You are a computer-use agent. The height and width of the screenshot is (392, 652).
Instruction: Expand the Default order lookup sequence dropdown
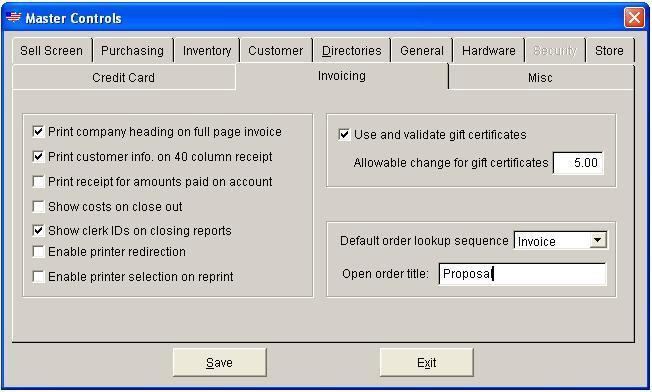click(598, 240)
